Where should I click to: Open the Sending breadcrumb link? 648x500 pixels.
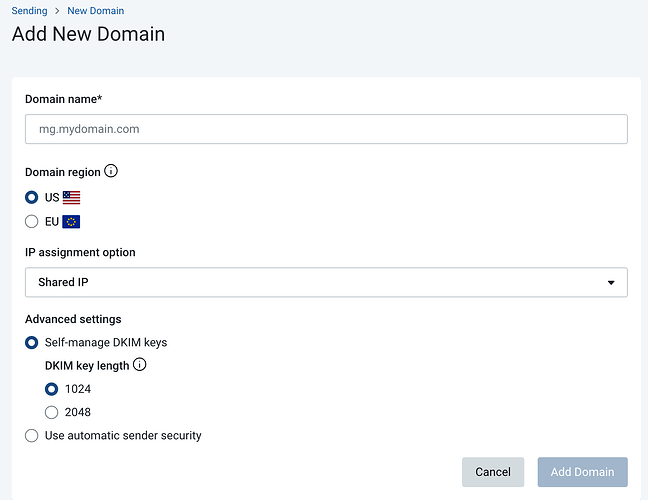(29, 11)
